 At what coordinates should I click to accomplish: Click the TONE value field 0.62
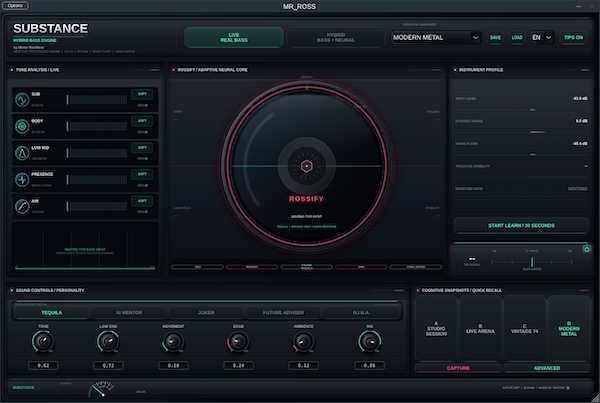click(43, 365)
